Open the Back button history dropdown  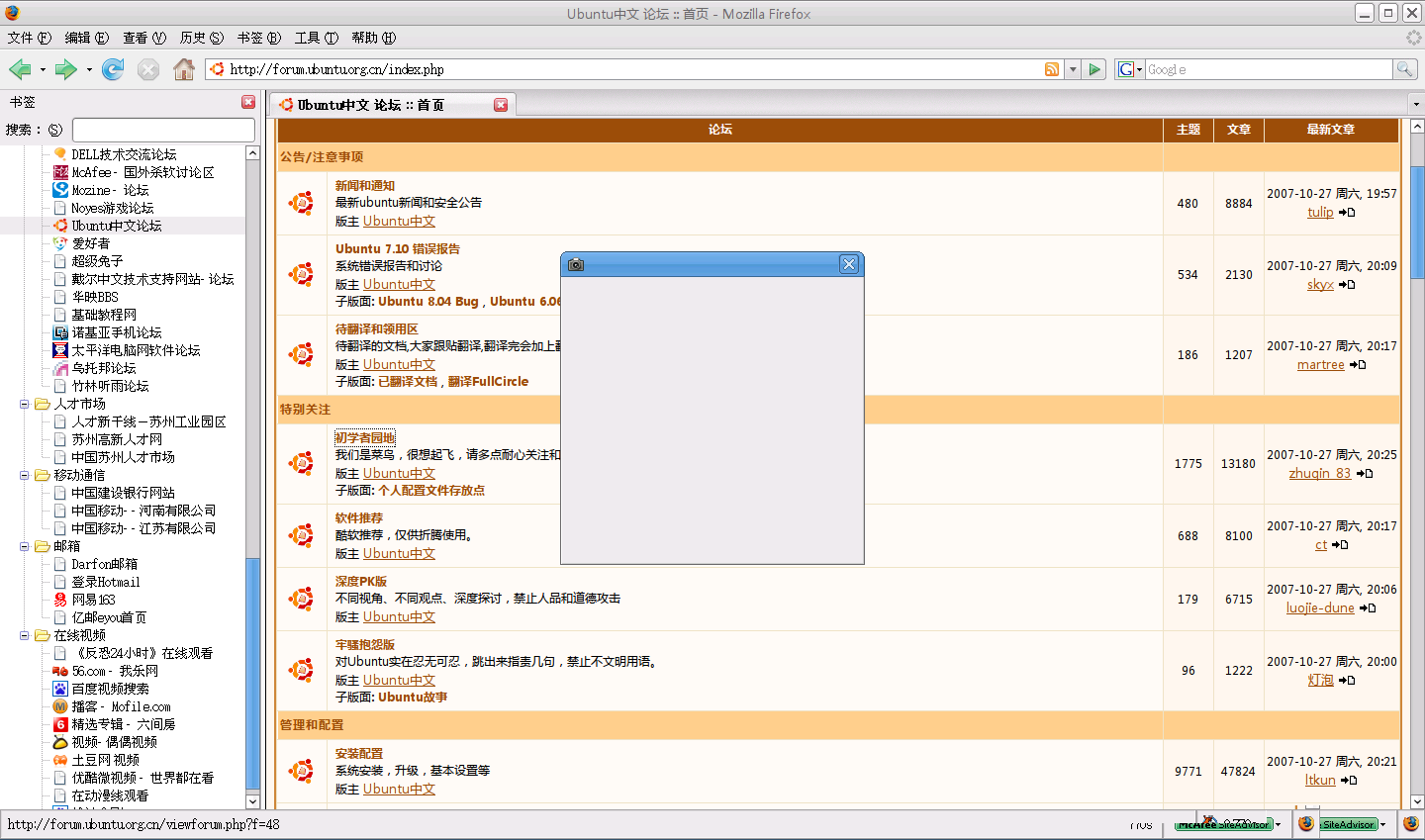click(x=43, y=69)
